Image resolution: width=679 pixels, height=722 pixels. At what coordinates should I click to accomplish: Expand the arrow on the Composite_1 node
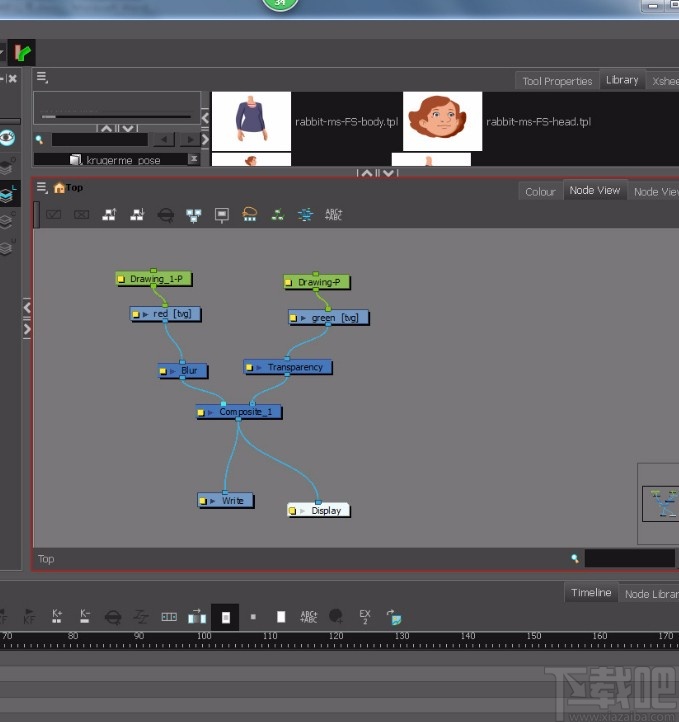(x=210, y=413)
